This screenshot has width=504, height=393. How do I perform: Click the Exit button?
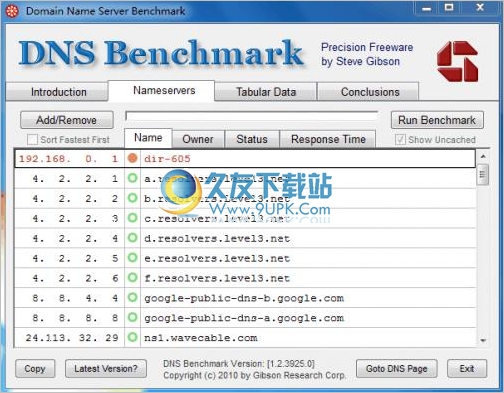pos(467,369)
